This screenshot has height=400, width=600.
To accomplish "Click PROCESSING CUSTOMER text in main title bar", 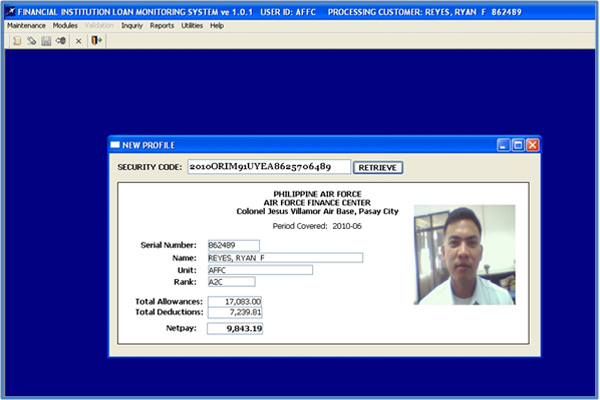I will point(424,12).
